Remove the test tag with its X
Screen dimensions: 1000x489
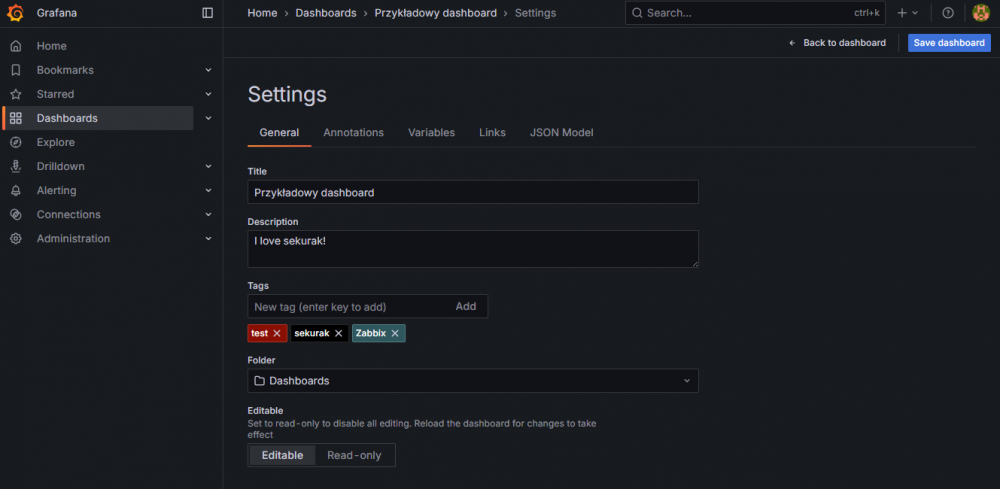[x=277, y=333]
